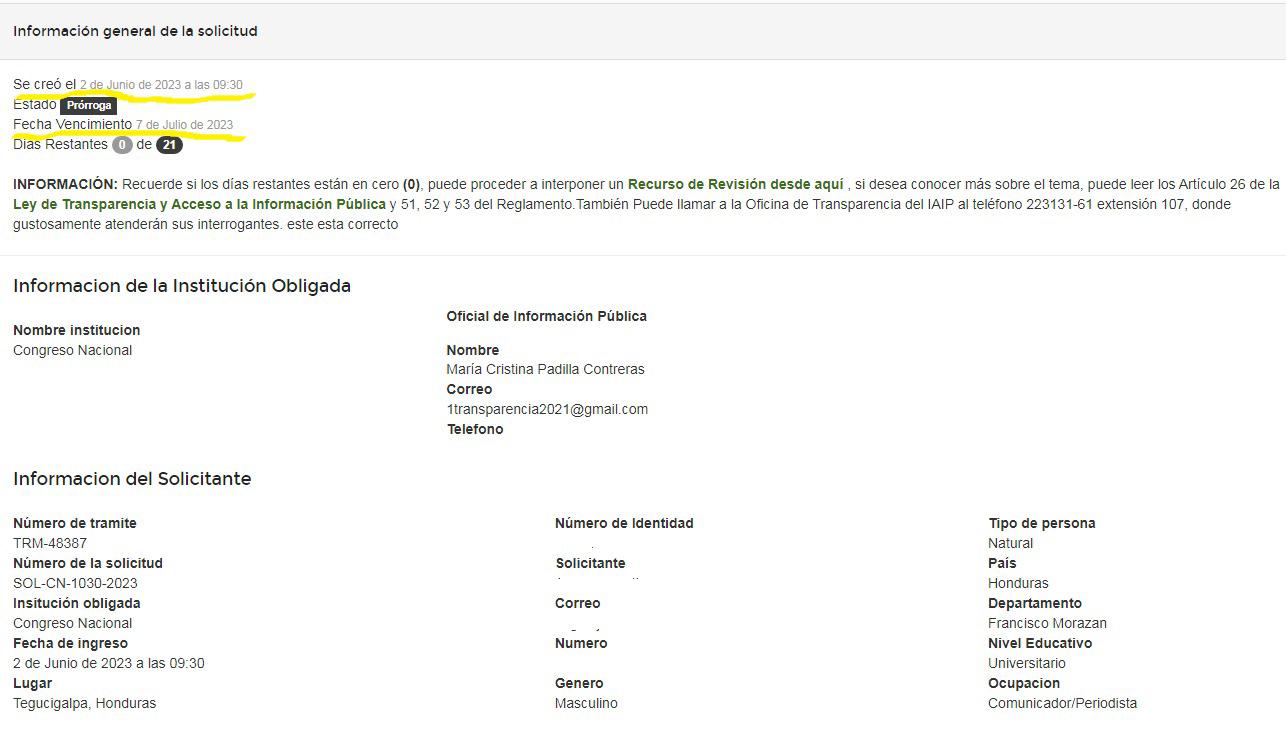Click the Prórroga status badge
The width and height of the screenshot is (1286, 731).
coord(88,104)
